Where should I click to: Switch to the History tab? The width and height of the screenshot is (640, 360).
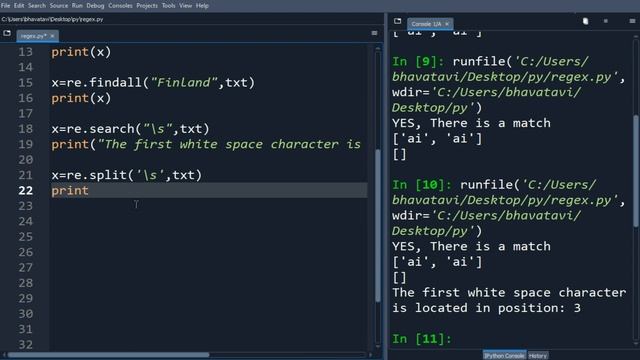tap(538, 356)
